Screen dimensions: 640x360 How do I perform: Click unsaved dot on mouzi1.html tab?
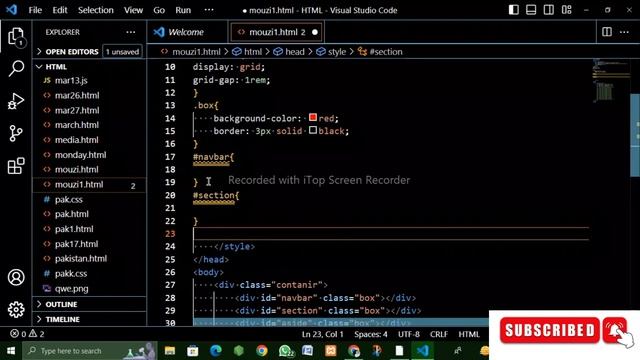click(315, 32)
